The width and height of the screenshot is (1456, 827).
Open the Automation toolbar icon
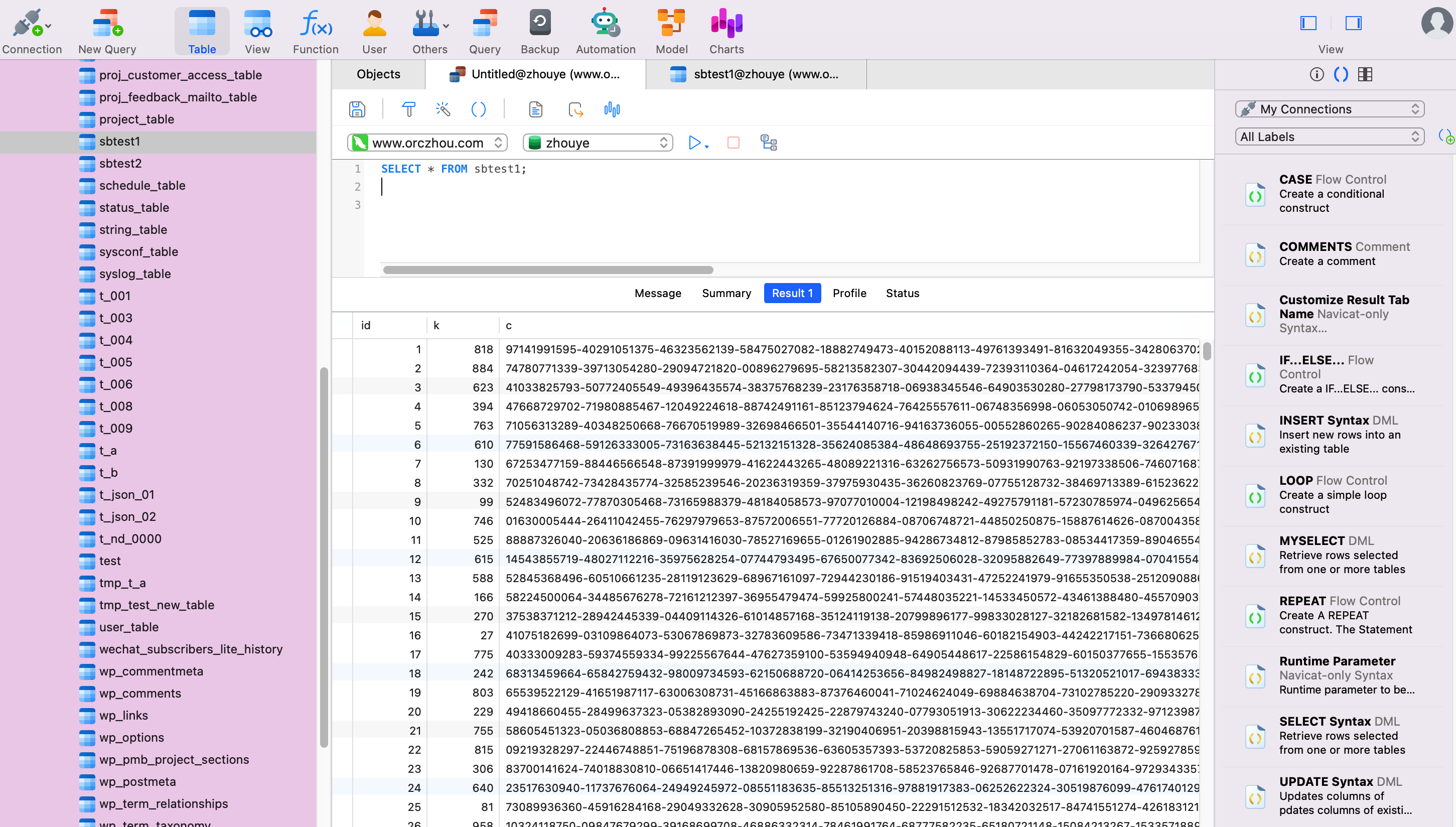[606, 31]
